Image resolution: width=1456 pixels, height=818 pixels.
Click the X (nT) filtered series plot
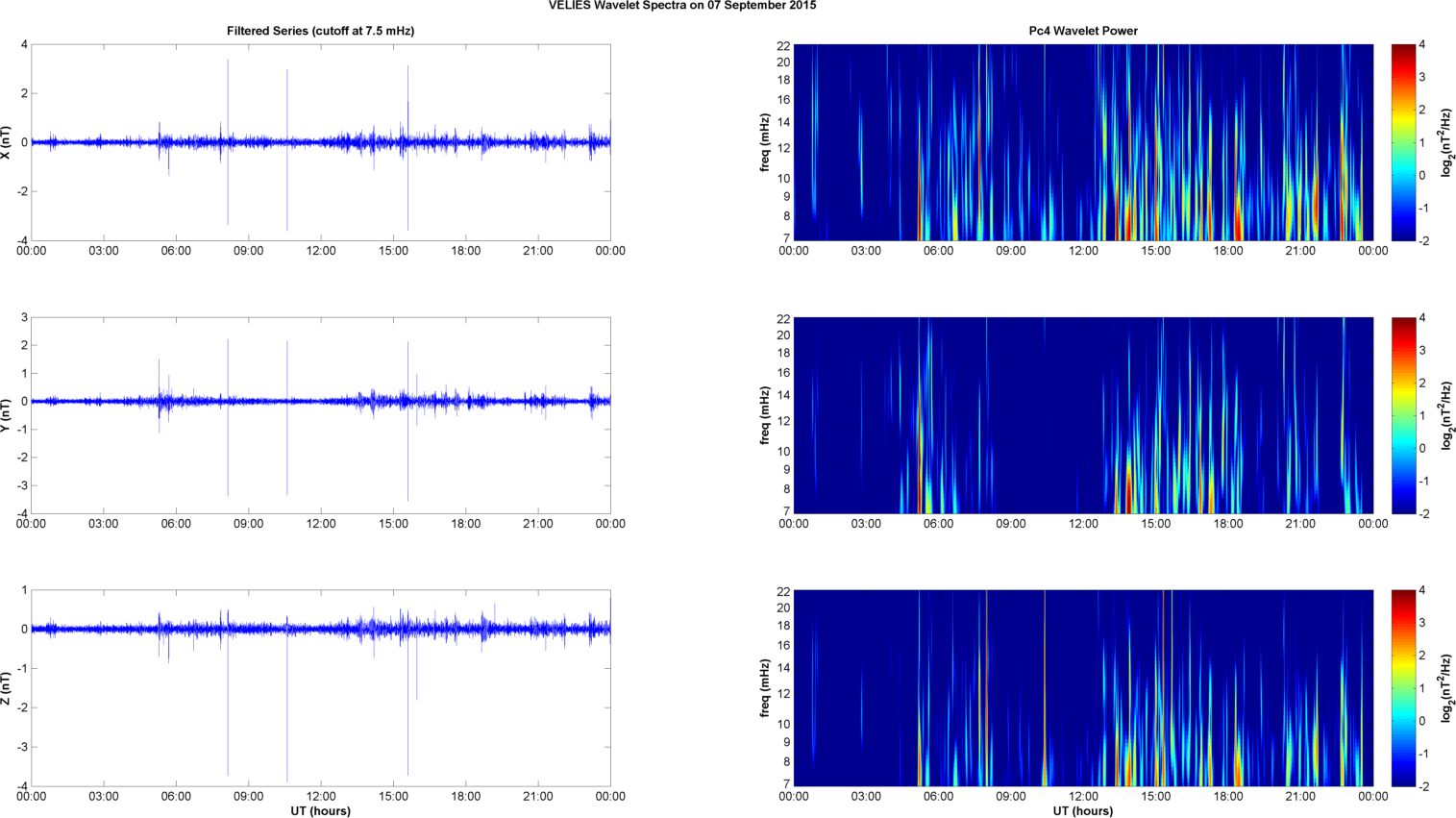[x=321, y=142]
